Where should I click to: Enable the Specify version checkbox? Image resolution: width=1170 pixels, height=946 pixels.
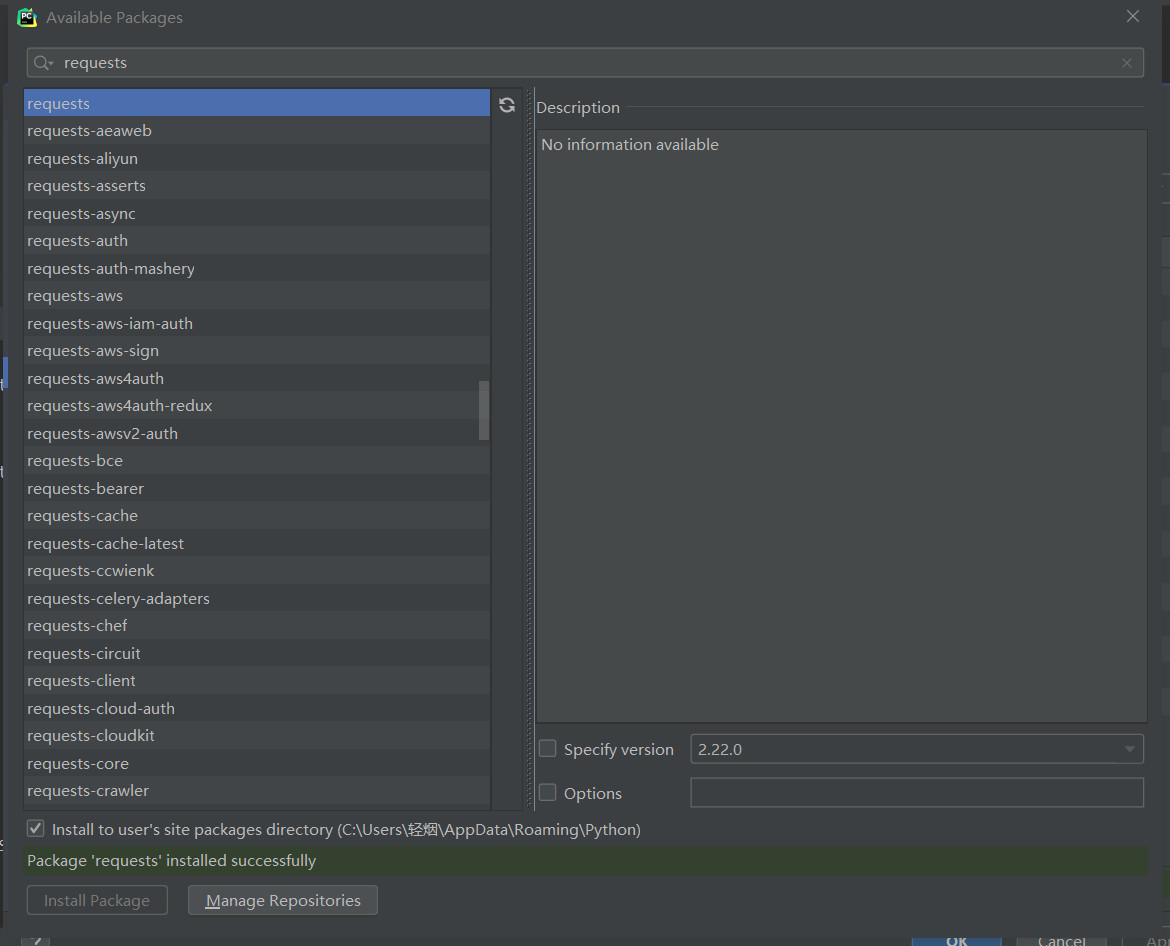coord(548,749)
